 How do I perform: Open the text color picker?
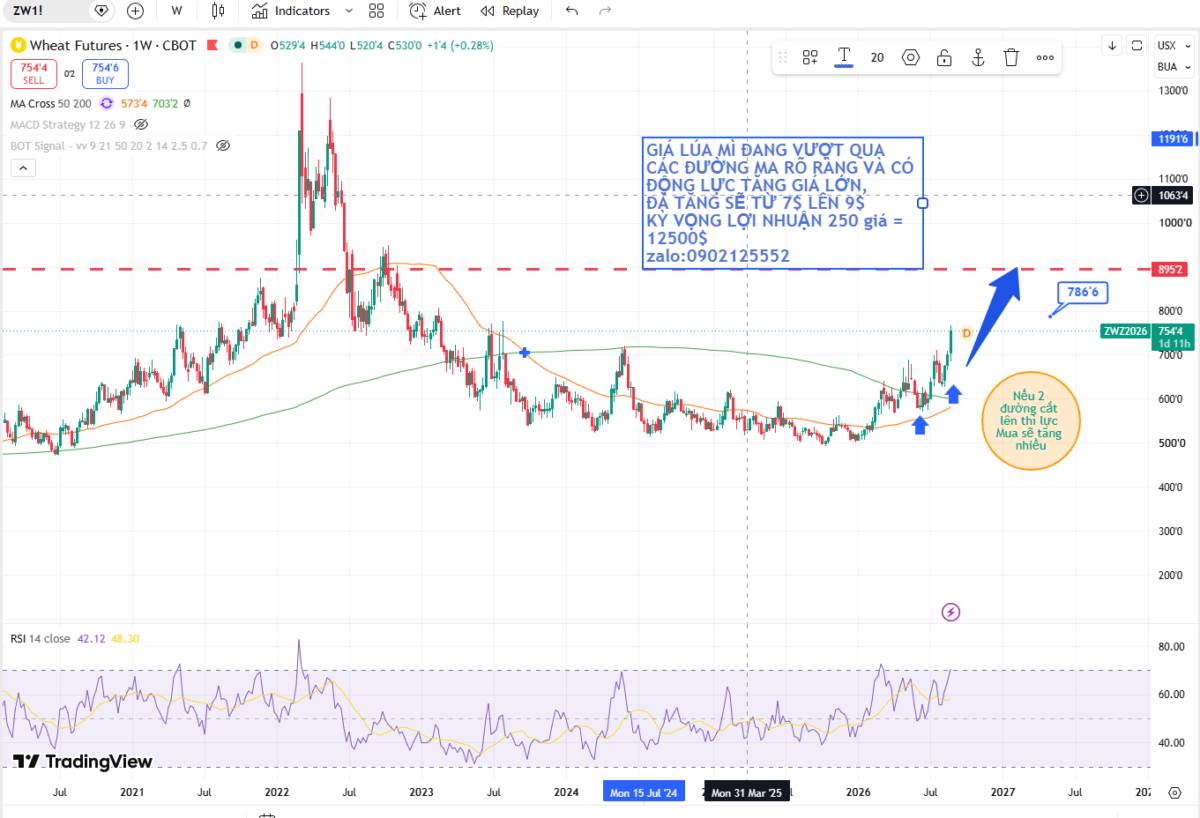(x=844, y=57)
